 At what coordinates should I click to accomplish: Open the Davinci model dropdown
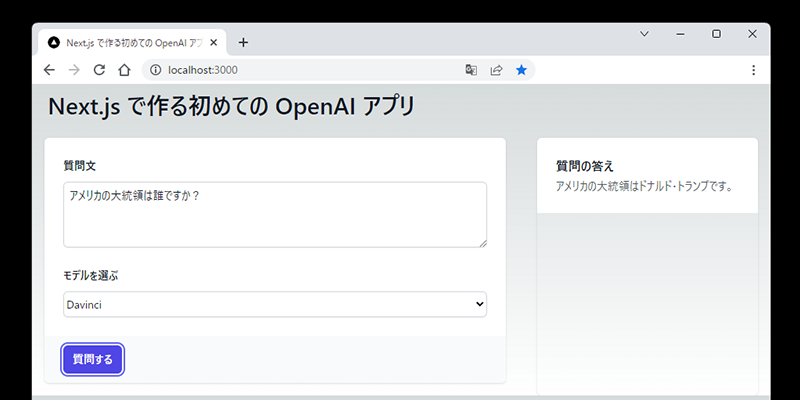(275, 304)
